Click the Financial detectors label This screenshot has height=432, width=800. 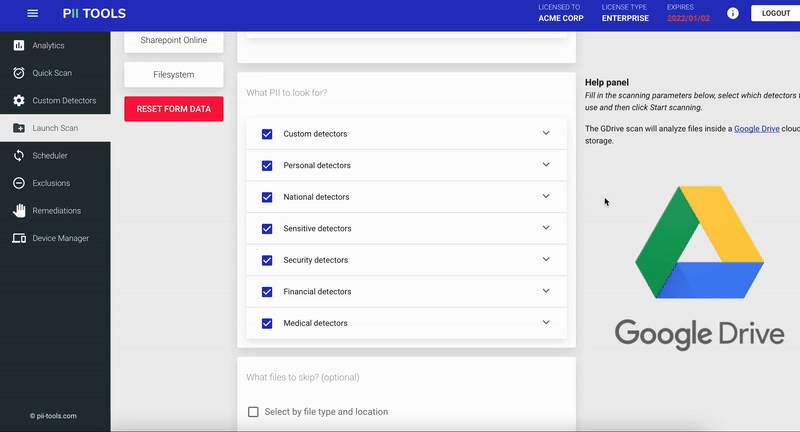317,291
